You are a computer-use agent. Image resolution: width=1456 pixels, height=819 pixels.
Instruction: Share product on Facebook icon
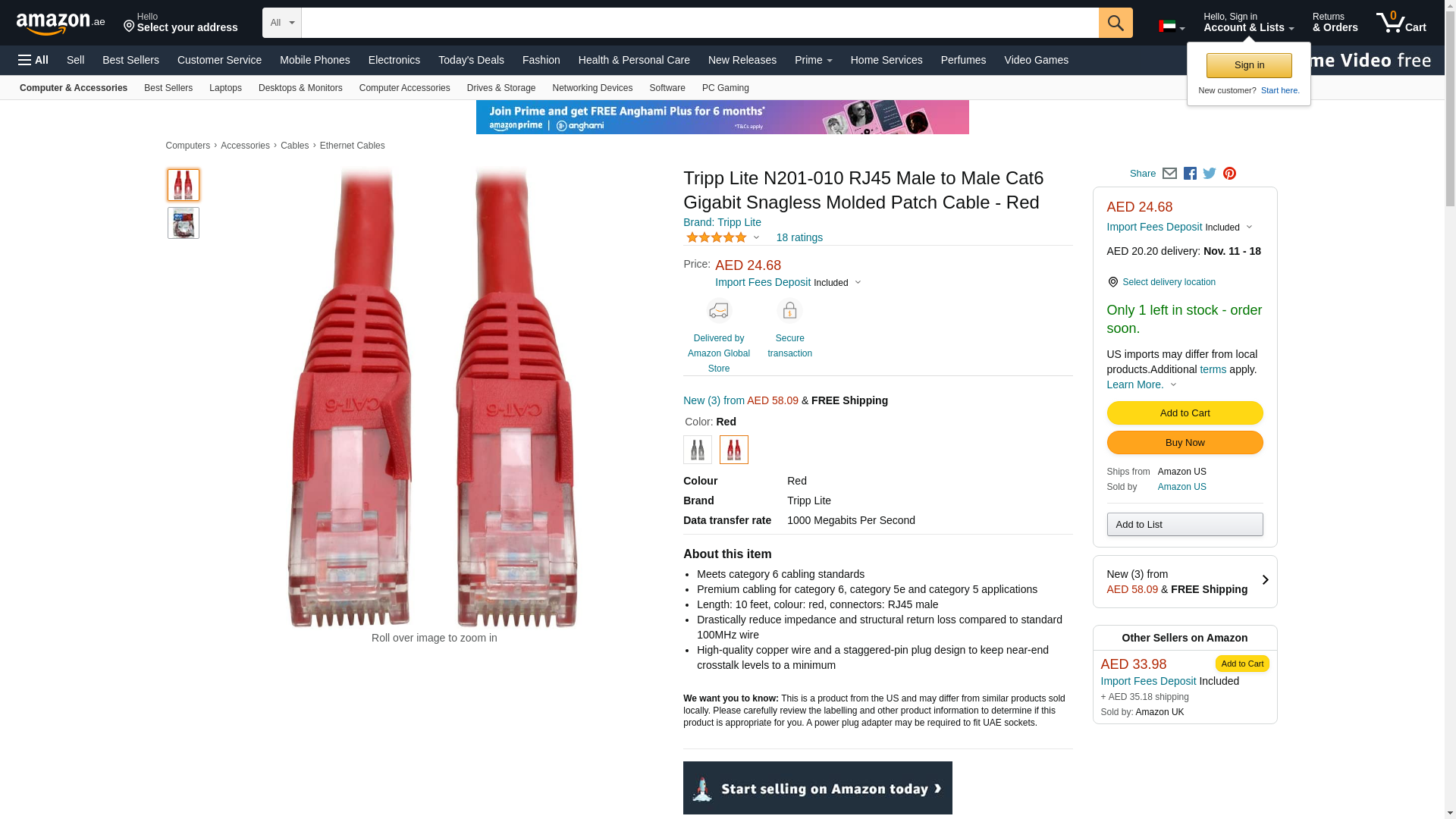click(x=1190, y=174)
